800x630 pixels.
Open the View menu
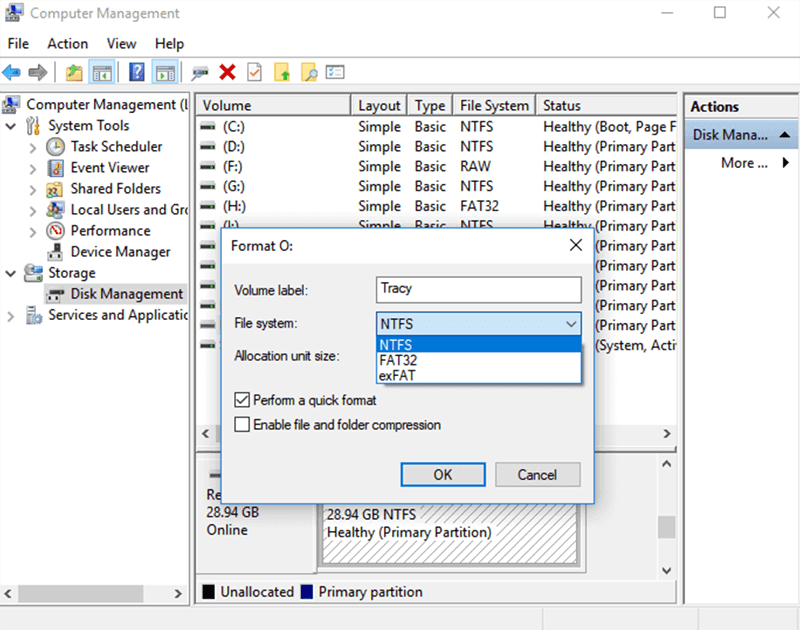coord(121,43)
